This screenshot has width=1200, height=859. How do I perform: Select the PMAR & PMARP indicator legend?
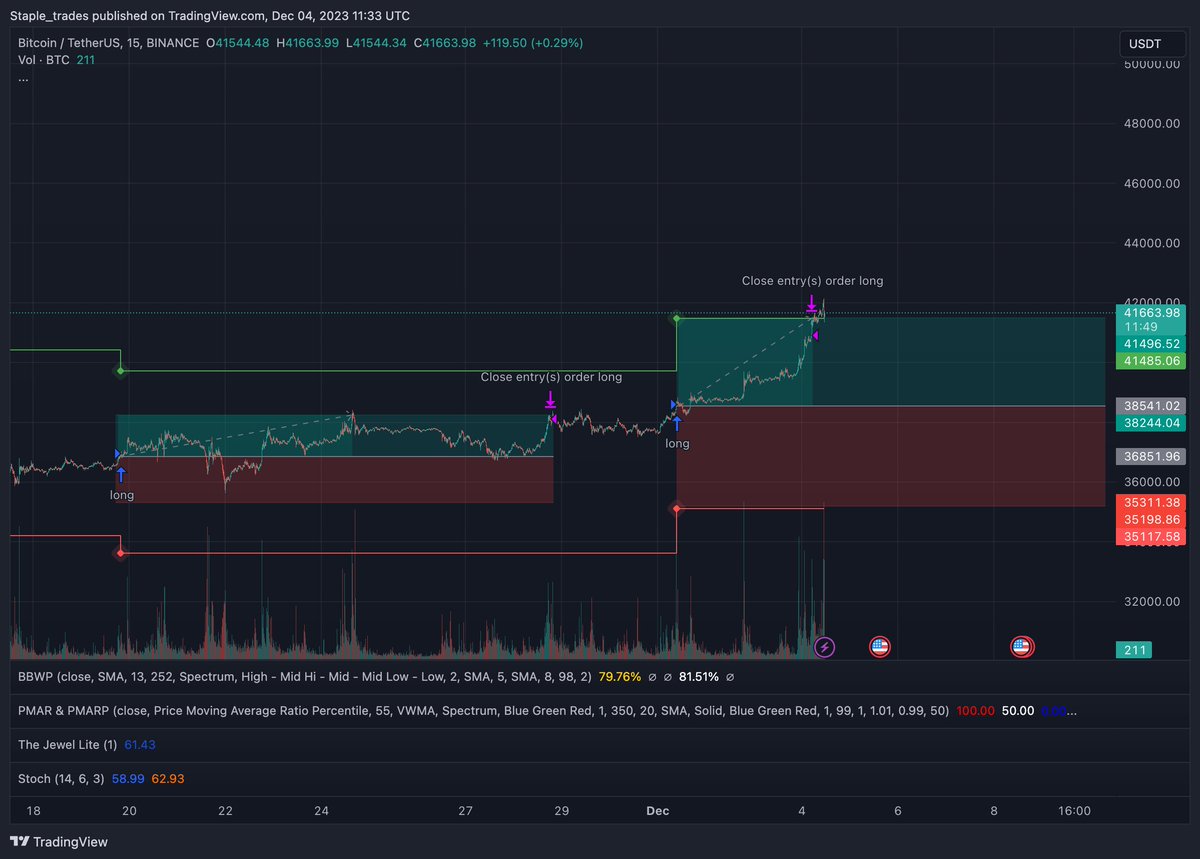(x=484, y=711)
